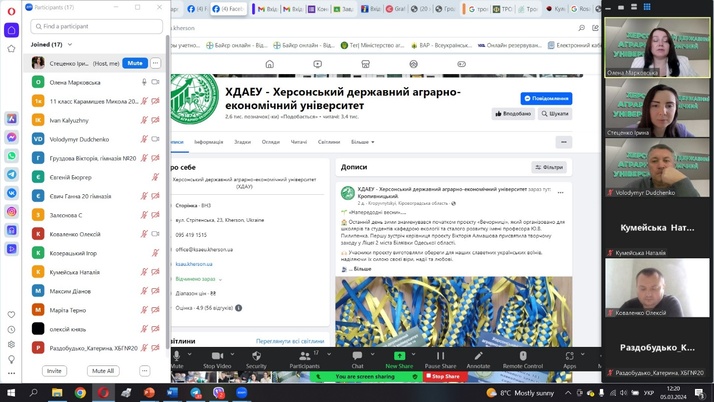714x402 pixels.
Task: Click Facebook video icon
Action: click(x=317, y=64)
